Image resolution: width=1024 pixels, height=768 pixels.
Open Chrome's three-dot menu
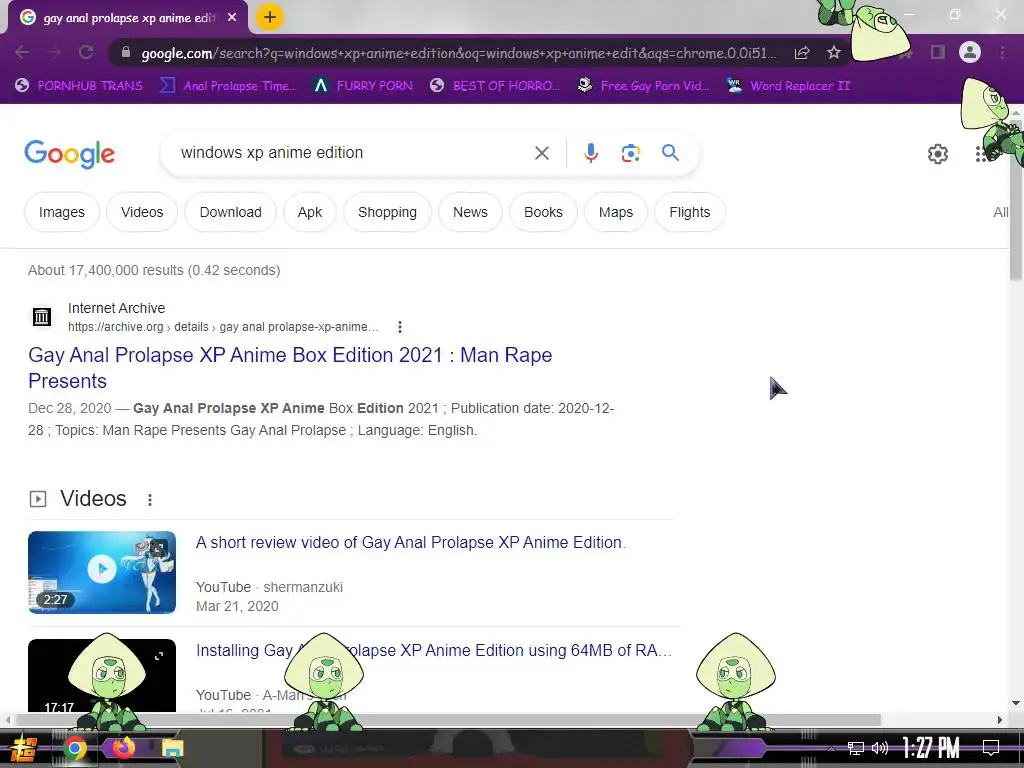[1002, 52]
